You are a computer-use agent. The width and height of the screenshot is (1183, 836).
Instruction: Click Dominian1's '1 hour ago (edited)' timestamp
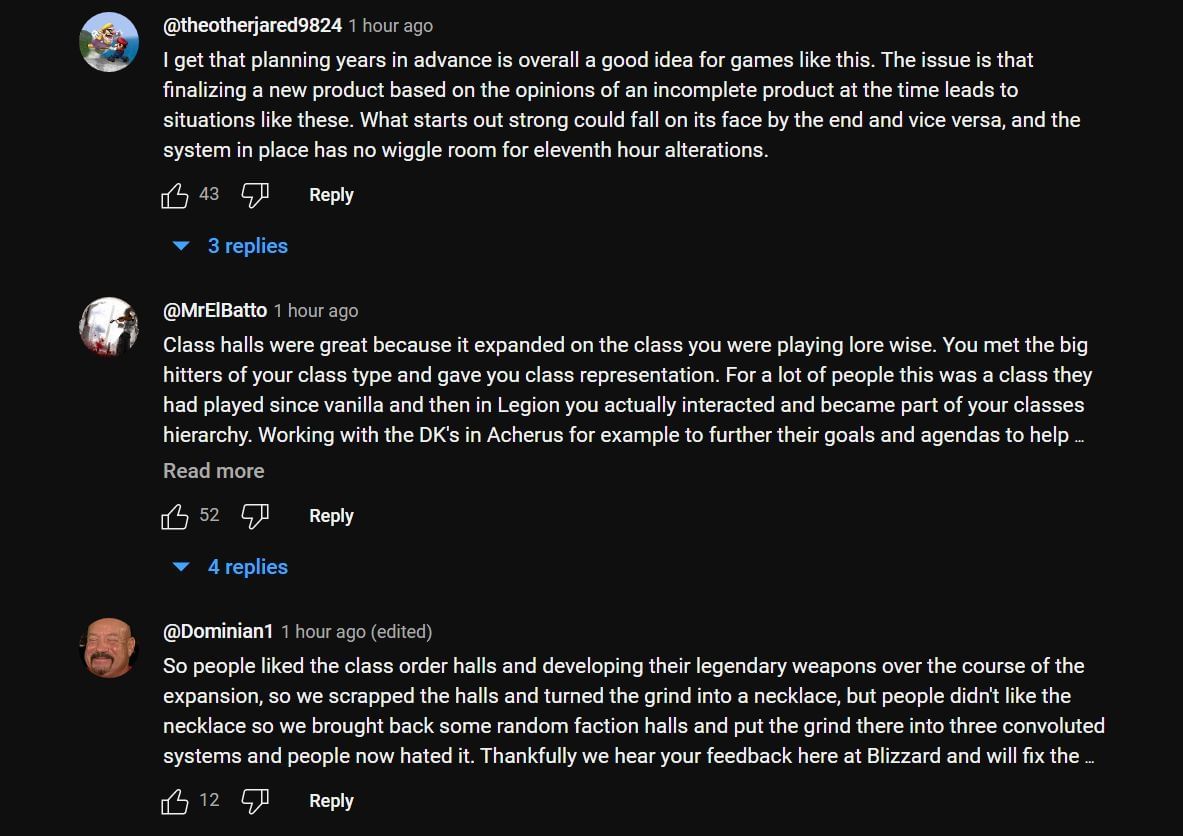click(357, 632)
